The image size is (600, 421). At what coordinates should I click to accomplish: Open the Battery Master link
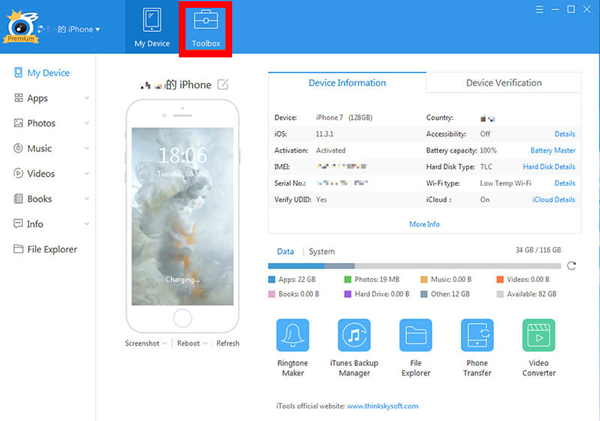click(x=553, y=150)
